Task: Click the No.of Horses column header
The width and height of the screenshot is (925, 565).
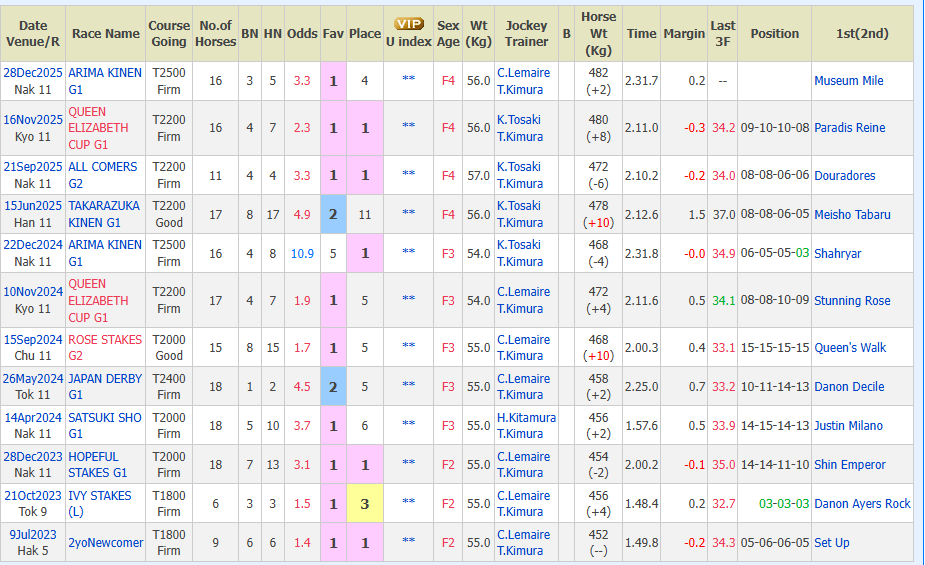Action: pos(215,34)
